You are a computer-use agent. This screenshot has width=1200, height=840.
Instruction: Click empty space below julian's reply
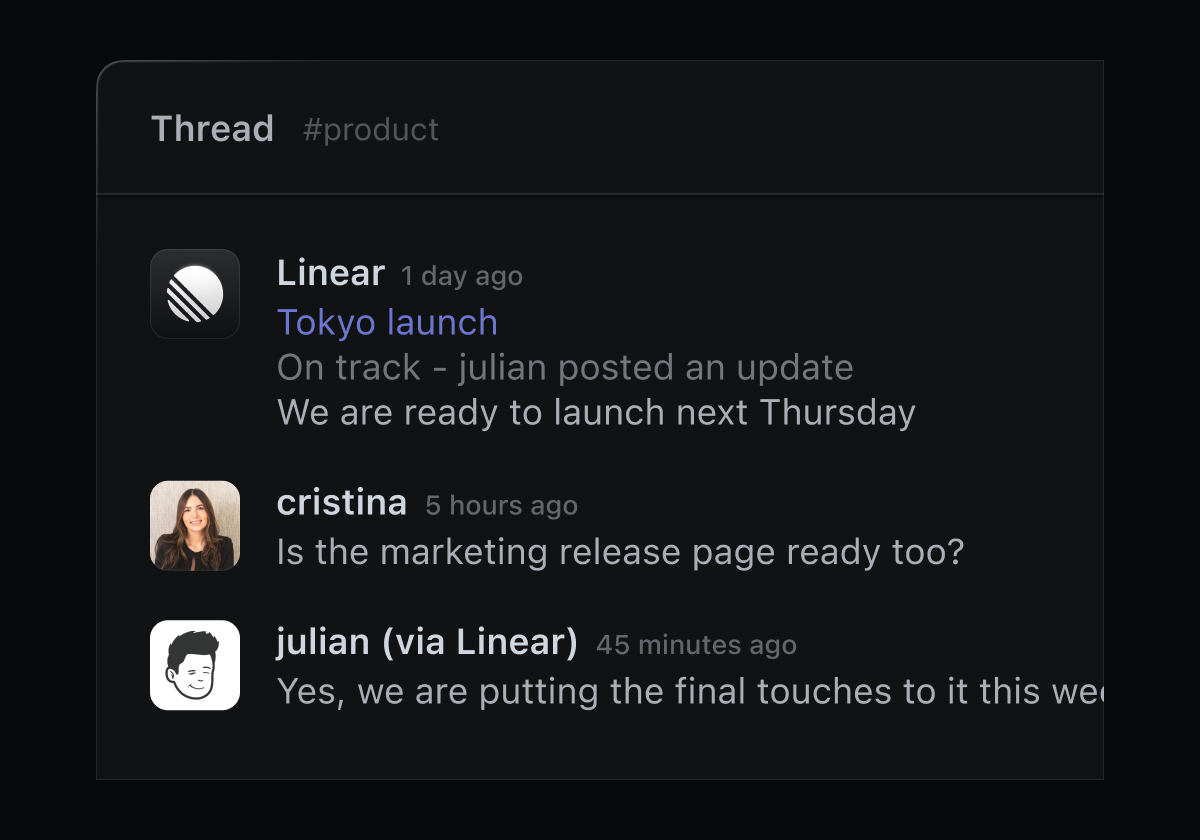(x=600, y=745)
